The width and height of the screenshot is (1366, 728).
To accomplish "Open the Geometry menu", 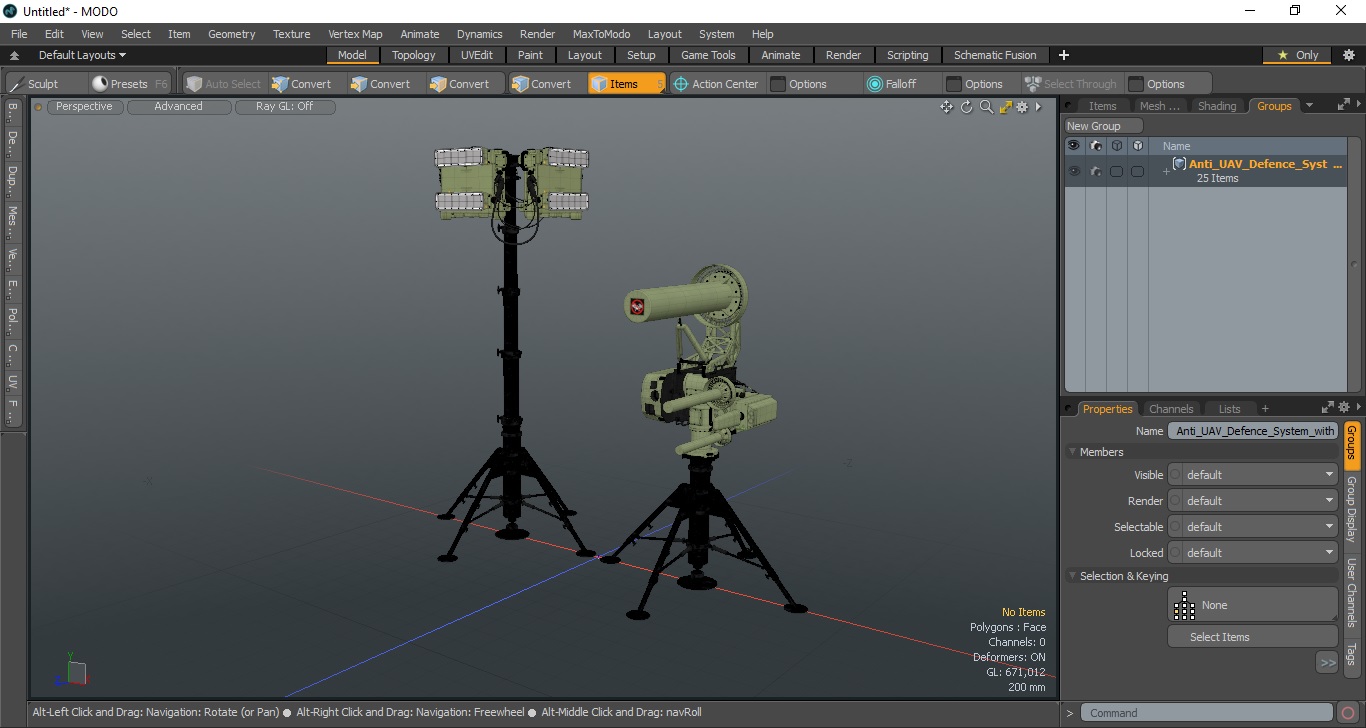I will tap(231, 34).
